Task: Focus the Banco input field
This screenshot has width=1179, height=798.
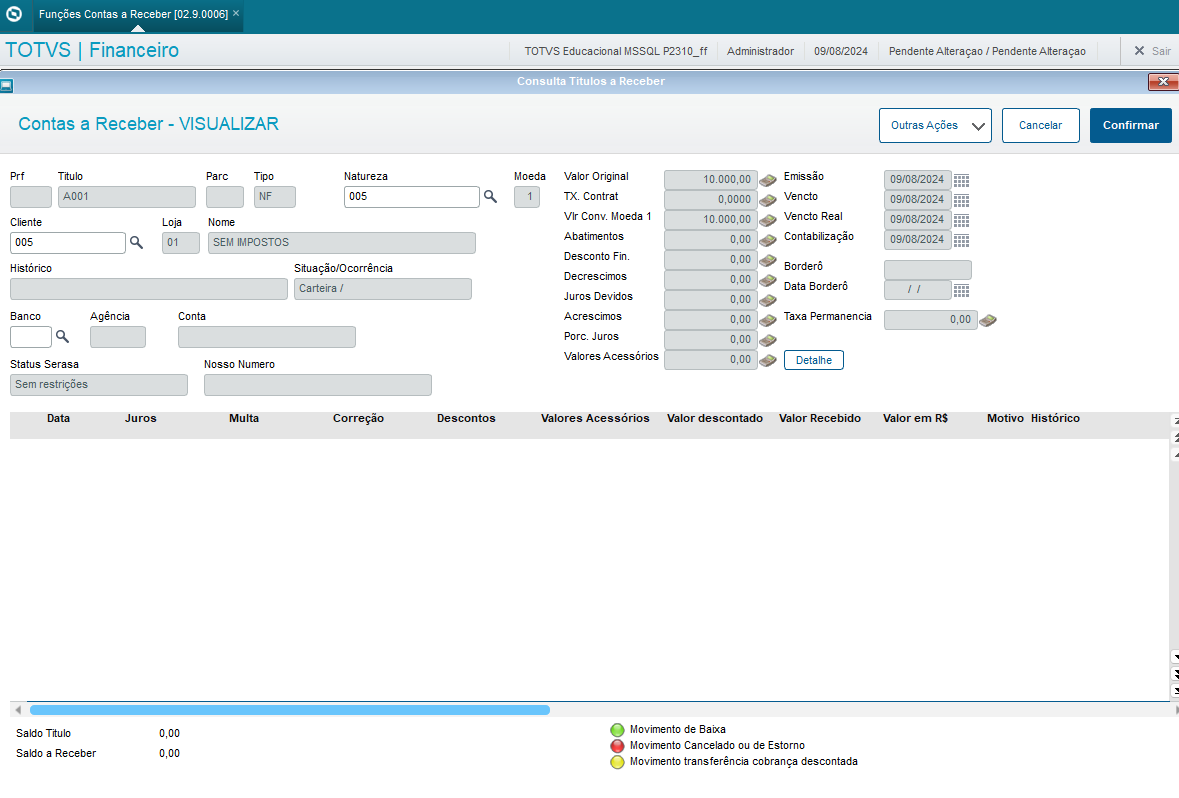Action: coord(30,337)
